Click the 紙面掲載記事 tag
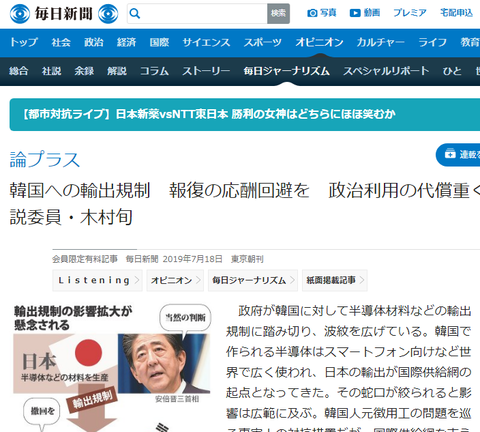The height and width of the screenshot is (432, 480). tap(335, 280)
